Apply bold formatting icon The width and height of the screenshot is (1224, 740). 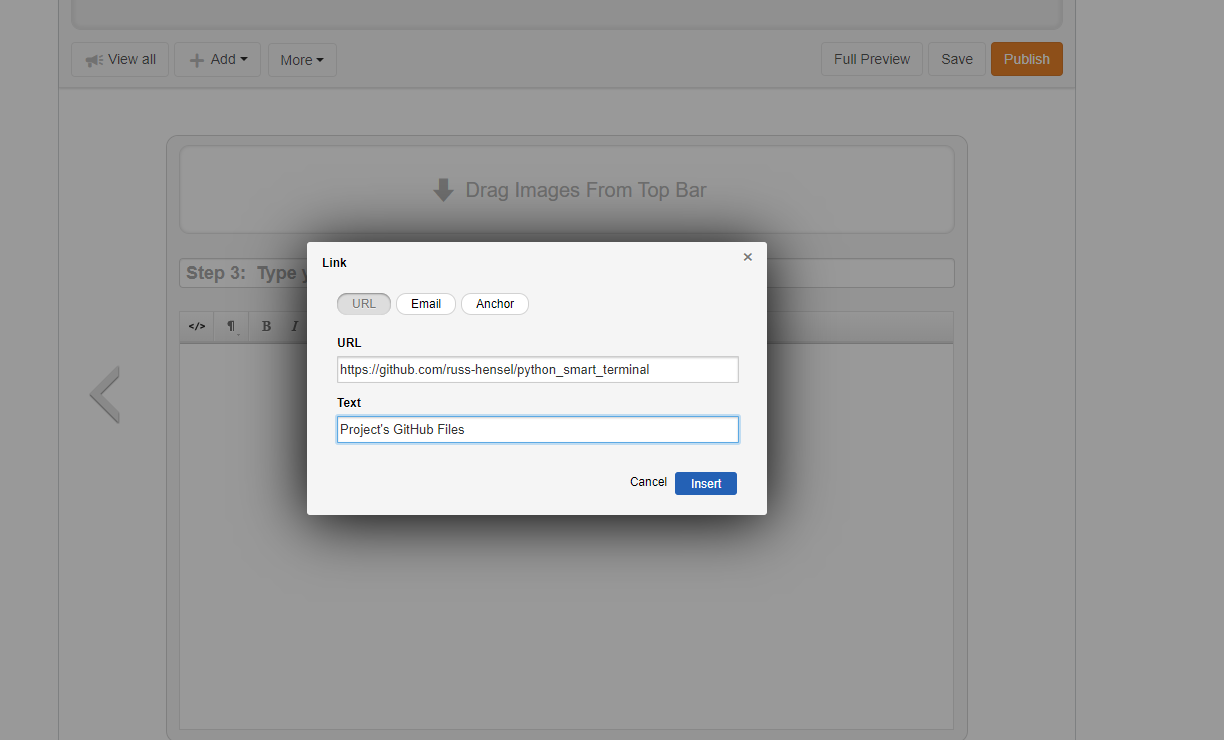(266, 326)
